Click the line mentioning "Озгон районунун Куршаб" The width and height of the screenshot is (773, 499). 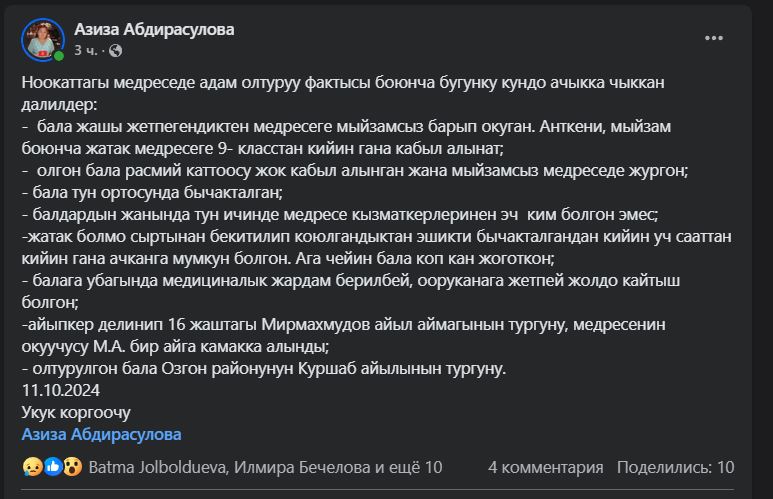click(x=264, y=368)
